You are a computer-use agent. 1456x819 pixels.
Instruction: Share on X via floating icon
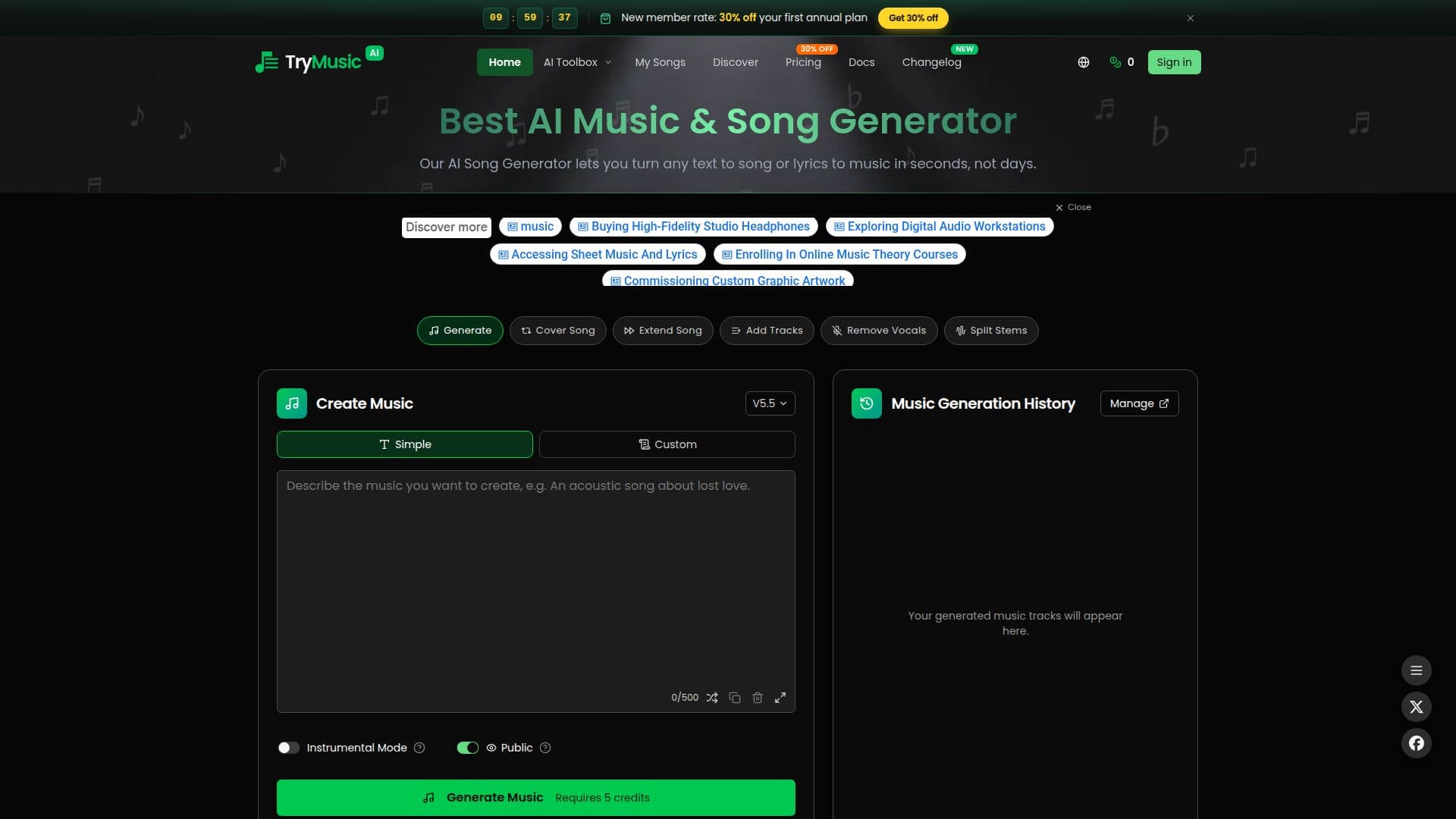click(1416, 707)
